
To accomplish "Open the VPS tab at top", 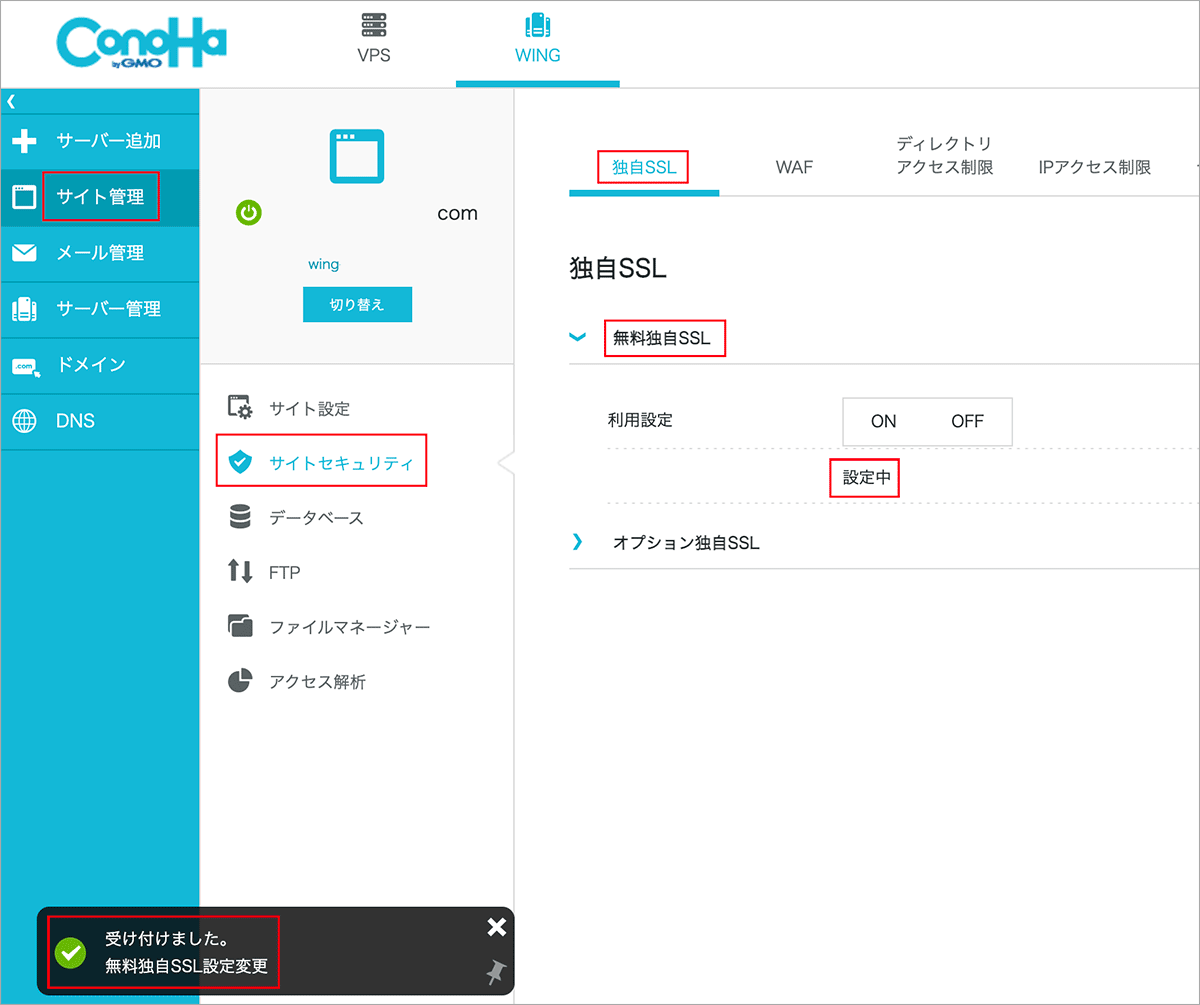I will click(373, 40).
